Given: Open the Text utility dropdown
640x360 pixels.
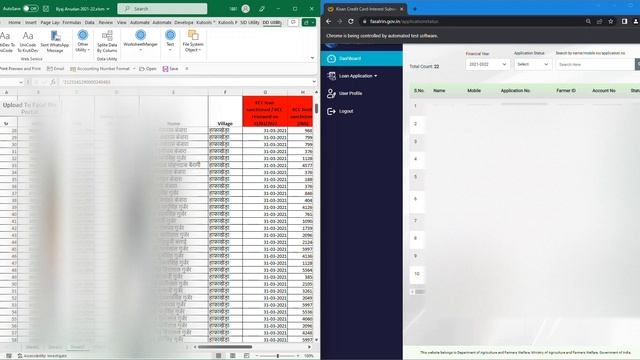Looking at the screenshot, I should pyautogui.click(x=170, y=41).
